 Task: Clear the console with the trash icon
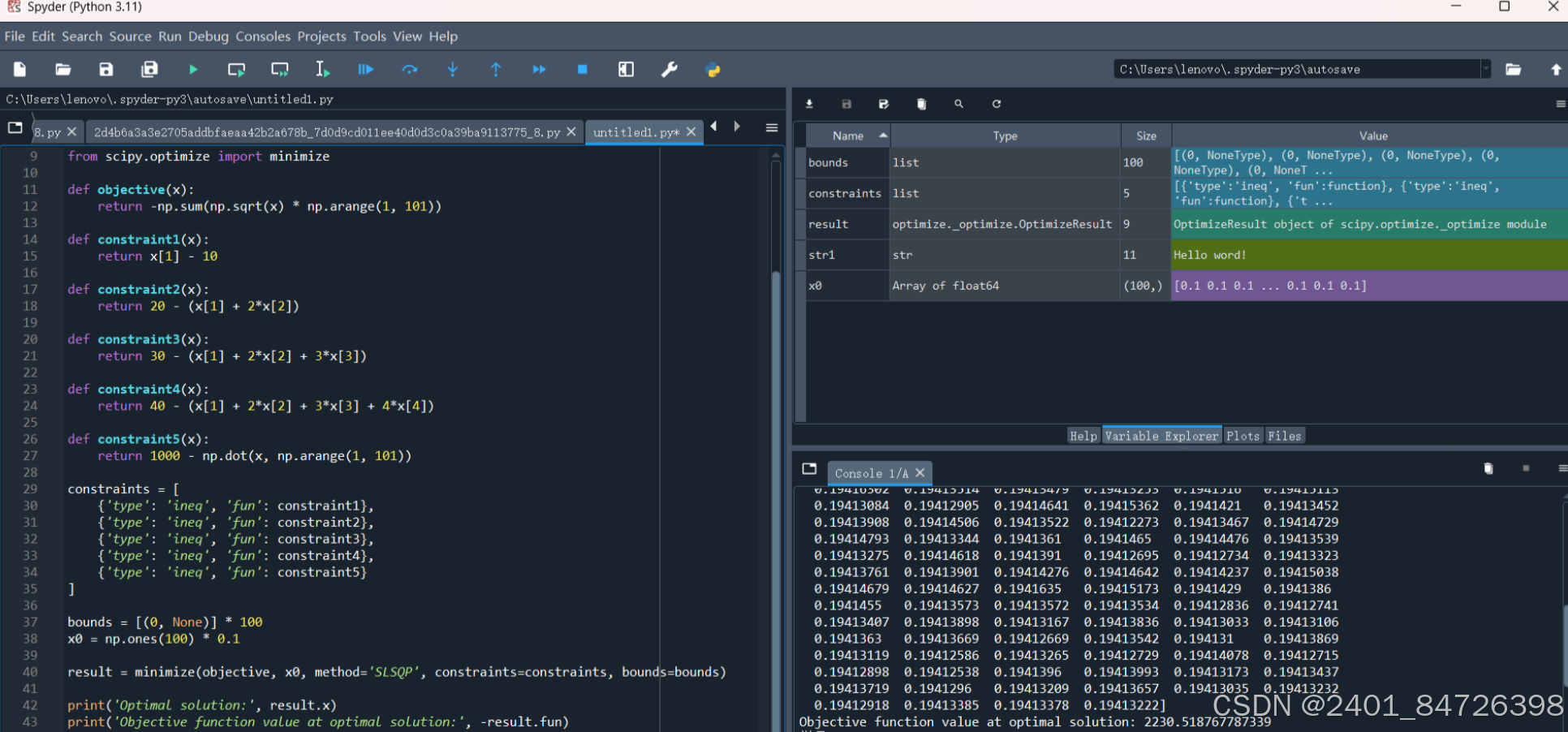tap(1488, 468)
